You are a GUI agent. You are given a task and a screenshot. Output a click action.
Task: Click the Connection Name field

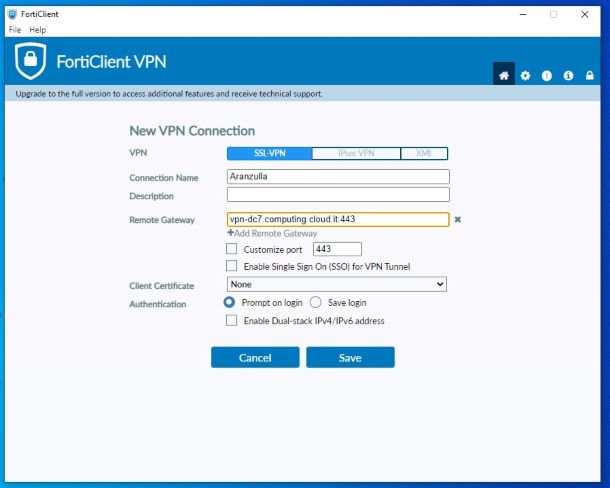coord(338,176)
